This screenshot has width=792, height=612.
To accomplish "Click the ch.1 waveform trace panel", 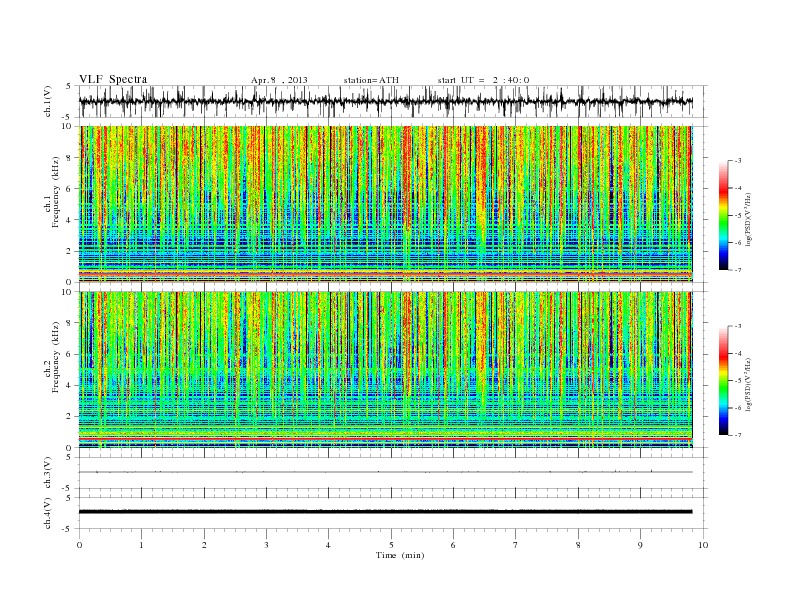I will click(393, 101).
